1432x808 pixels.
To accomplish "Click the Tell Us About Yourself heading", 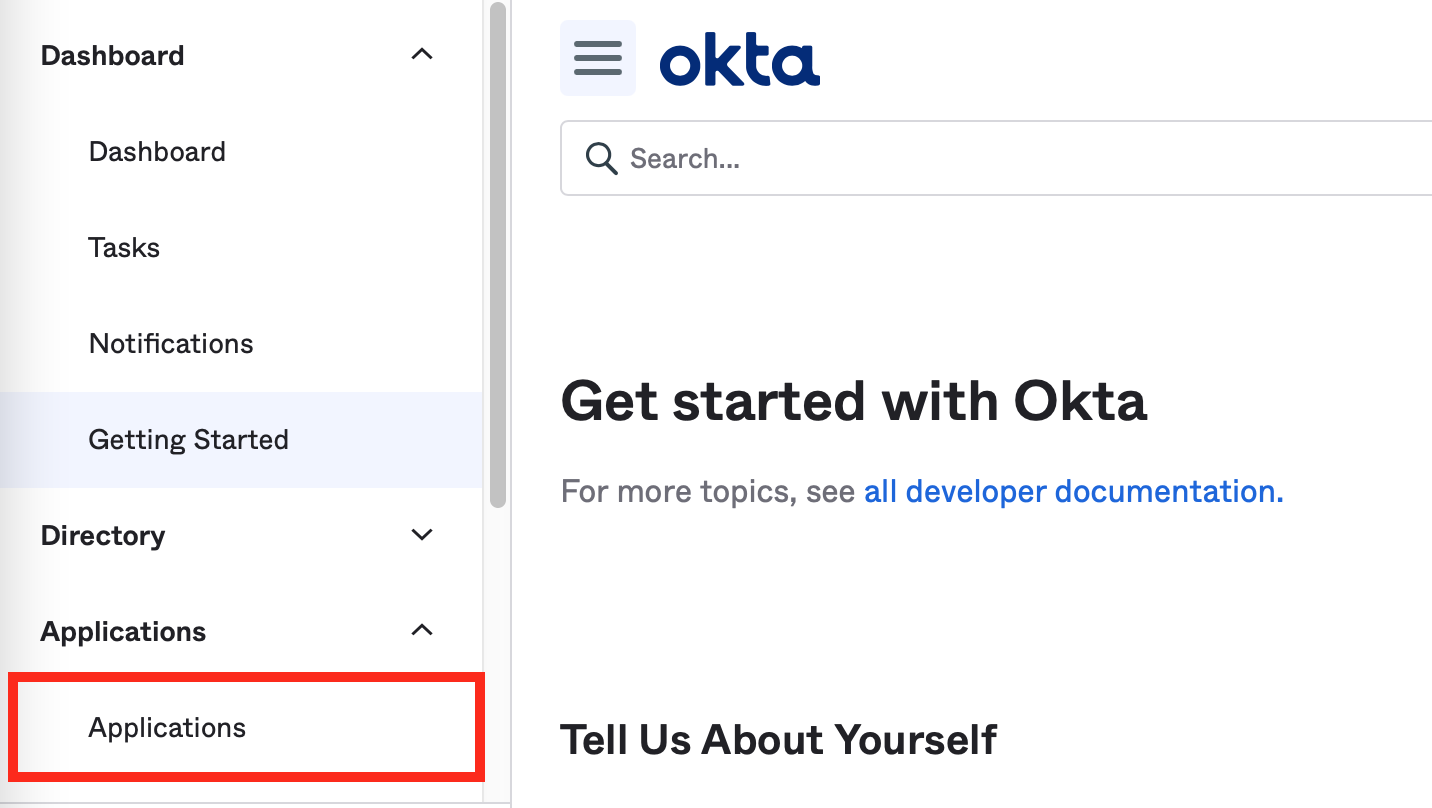I will point(779,740).
